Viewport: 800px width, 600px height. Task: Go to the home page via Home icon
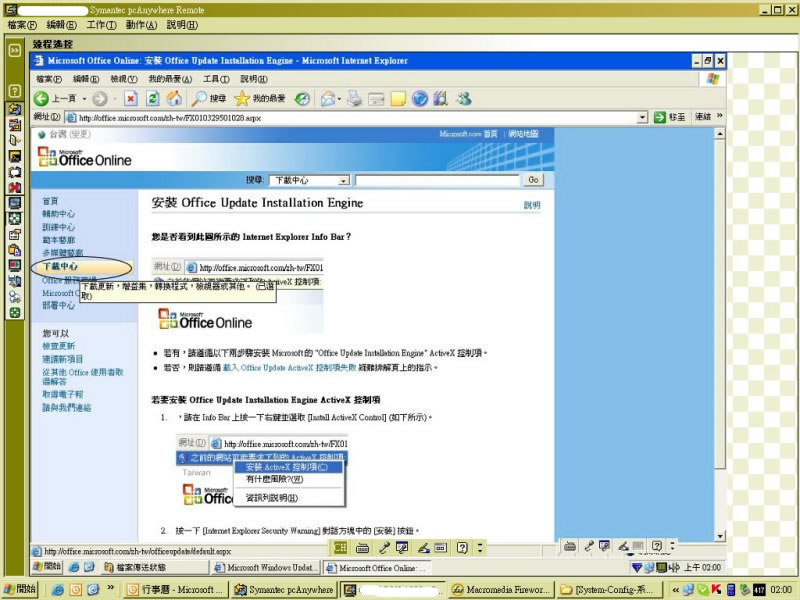(x=174, y=98)
